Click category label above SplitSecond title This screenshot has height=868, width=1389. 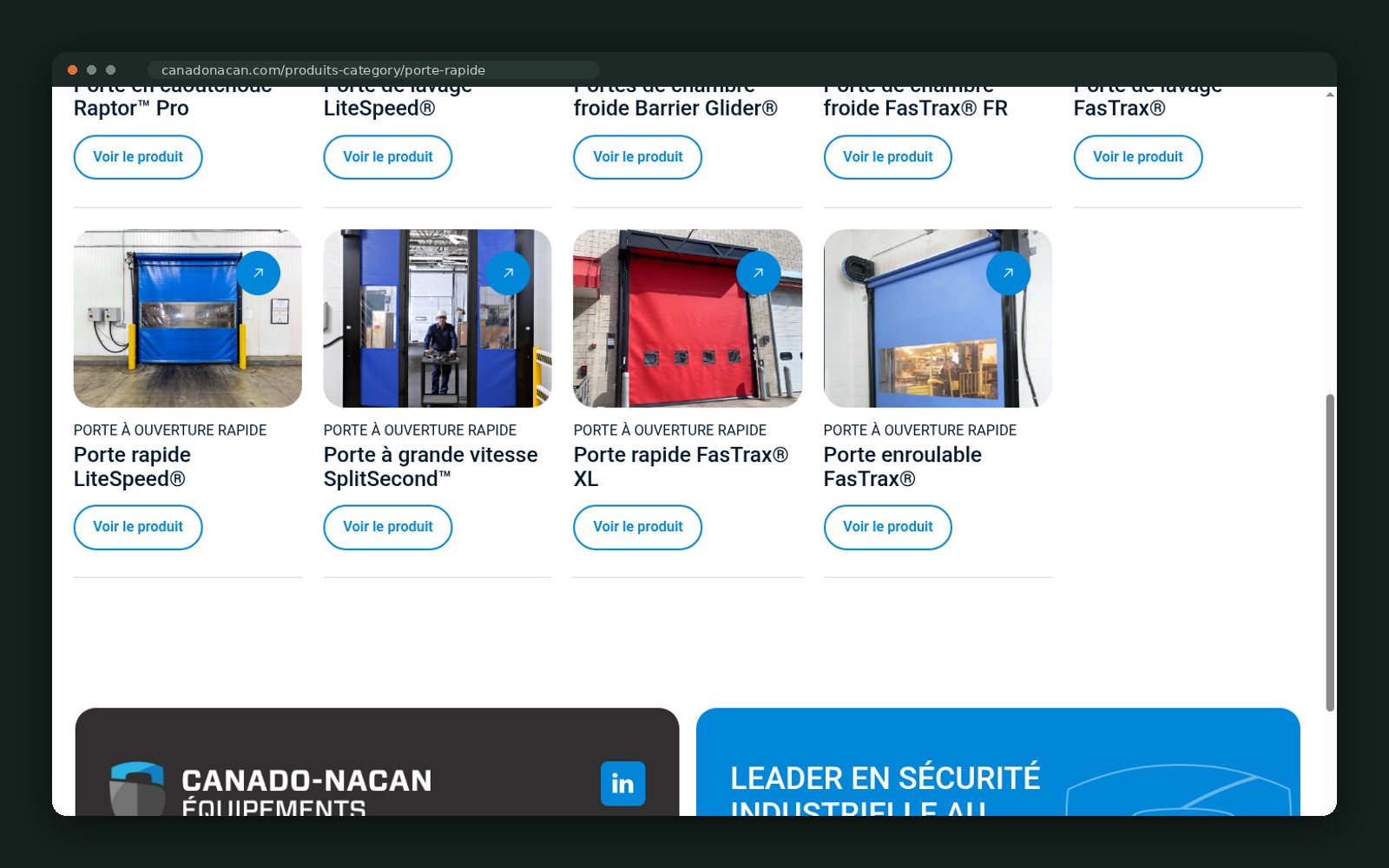click(420, 430)
